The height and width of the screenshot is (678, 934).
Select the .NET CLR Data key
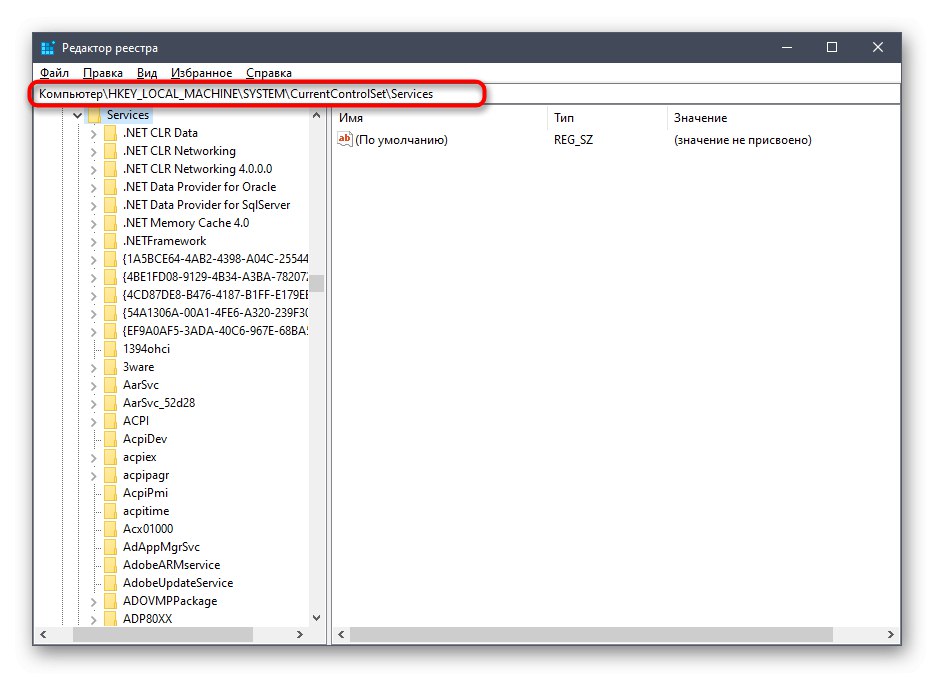(160, 133)
